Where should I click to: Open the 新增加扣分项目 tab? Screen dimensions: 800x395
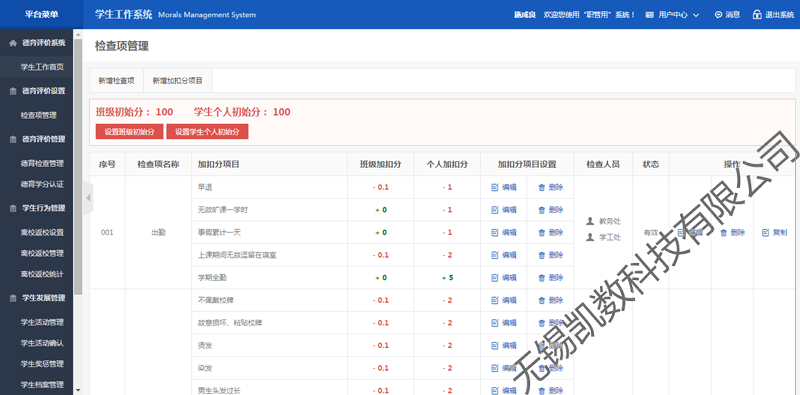[178, 81]
